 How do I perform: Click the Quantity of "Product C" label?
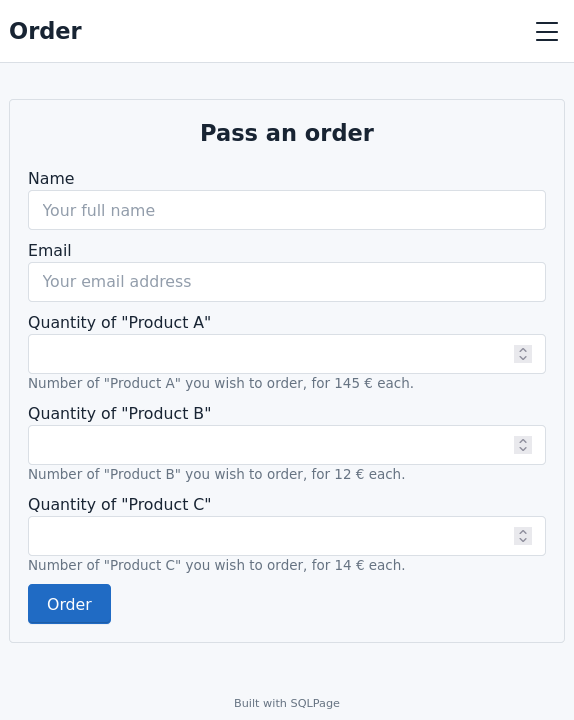tap(119, 504)
